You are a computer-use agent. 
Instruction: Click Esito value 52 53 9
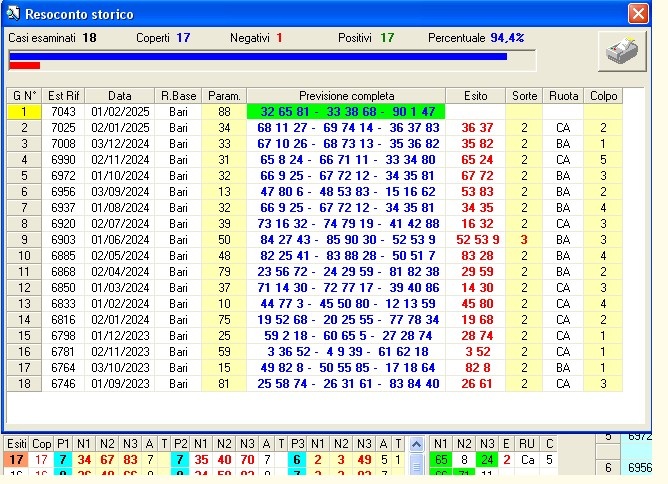click(476, 240)
